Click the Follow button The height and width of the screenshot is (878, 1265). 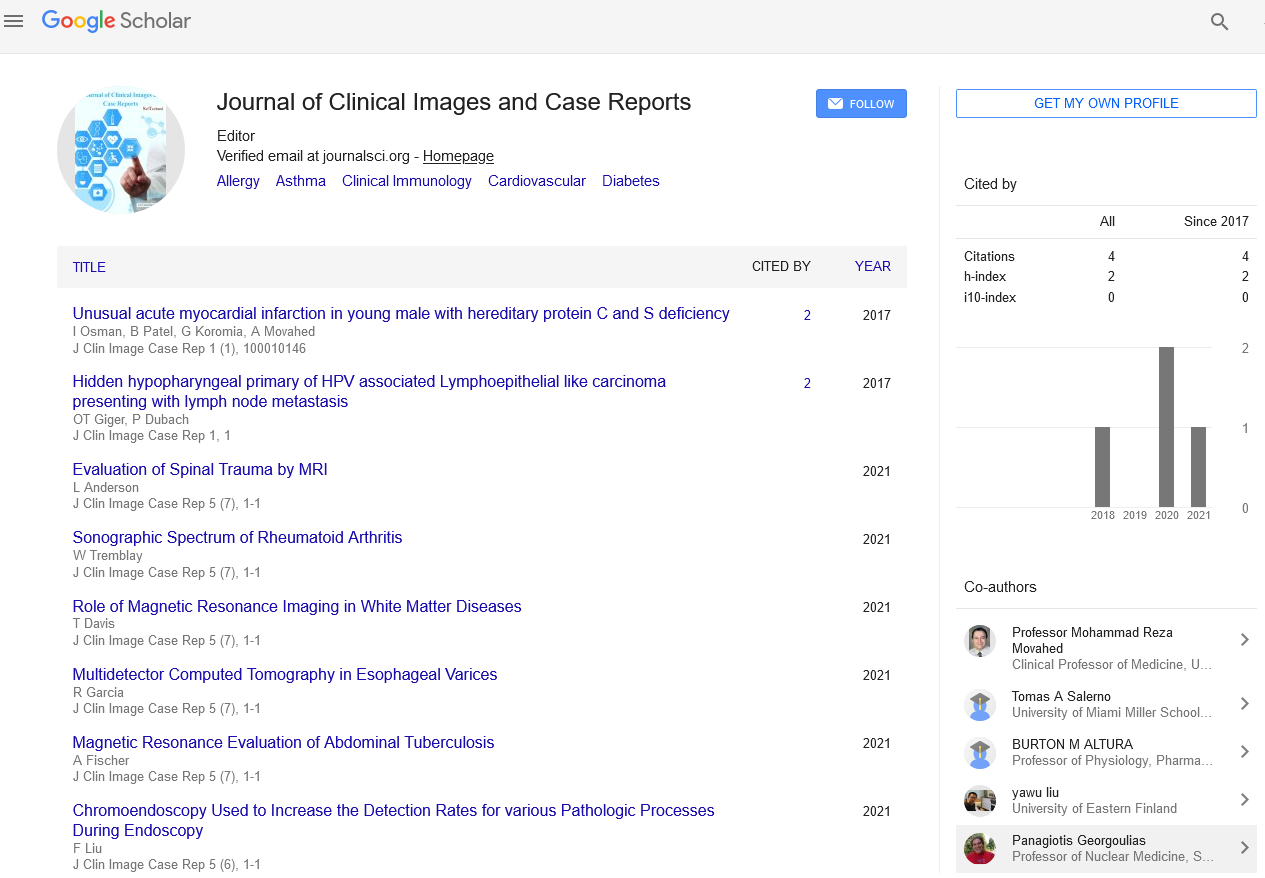pos(861,104)
